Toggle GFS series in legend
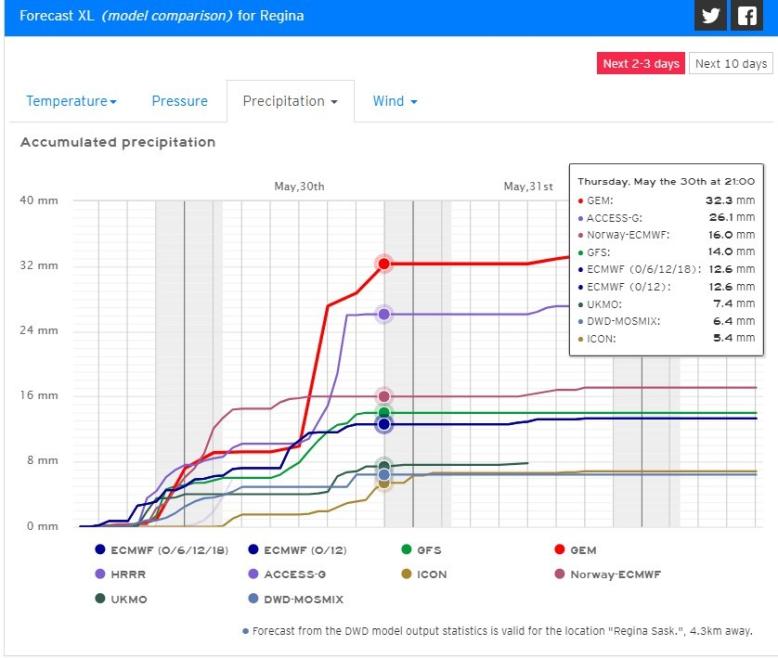The height and width of the screenshot is (658, 778). click(421, 550)
